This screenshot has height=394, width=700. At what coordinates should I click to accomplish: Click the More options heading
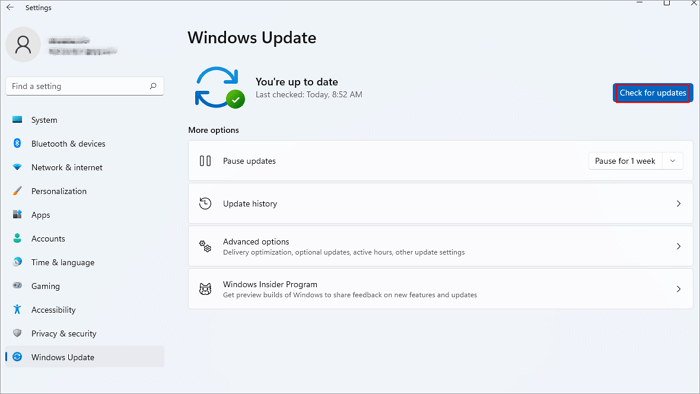(x=213, y=130)
